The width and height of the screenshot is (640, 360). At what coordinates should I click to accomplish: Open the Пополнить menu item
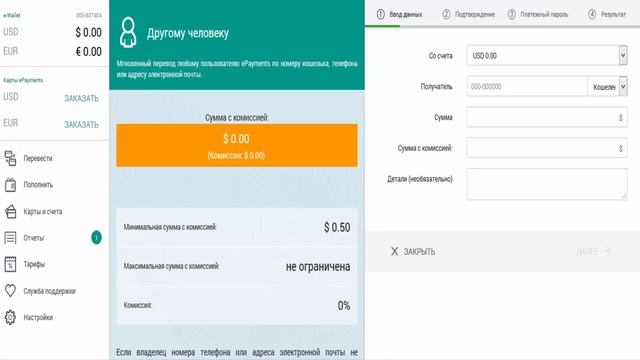tap(38, 185)
